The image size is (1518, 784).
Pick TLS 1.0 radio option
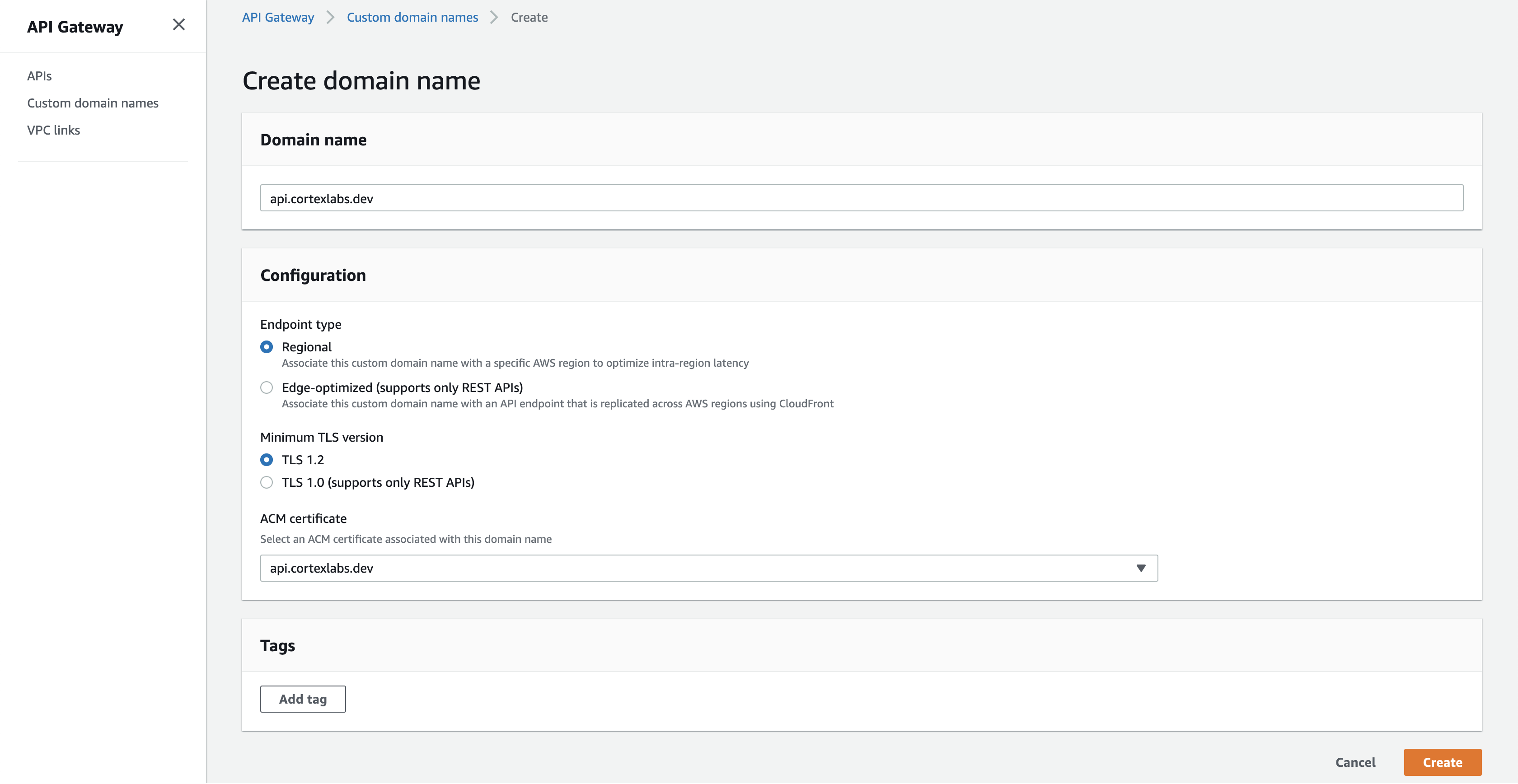pos(267,482)
